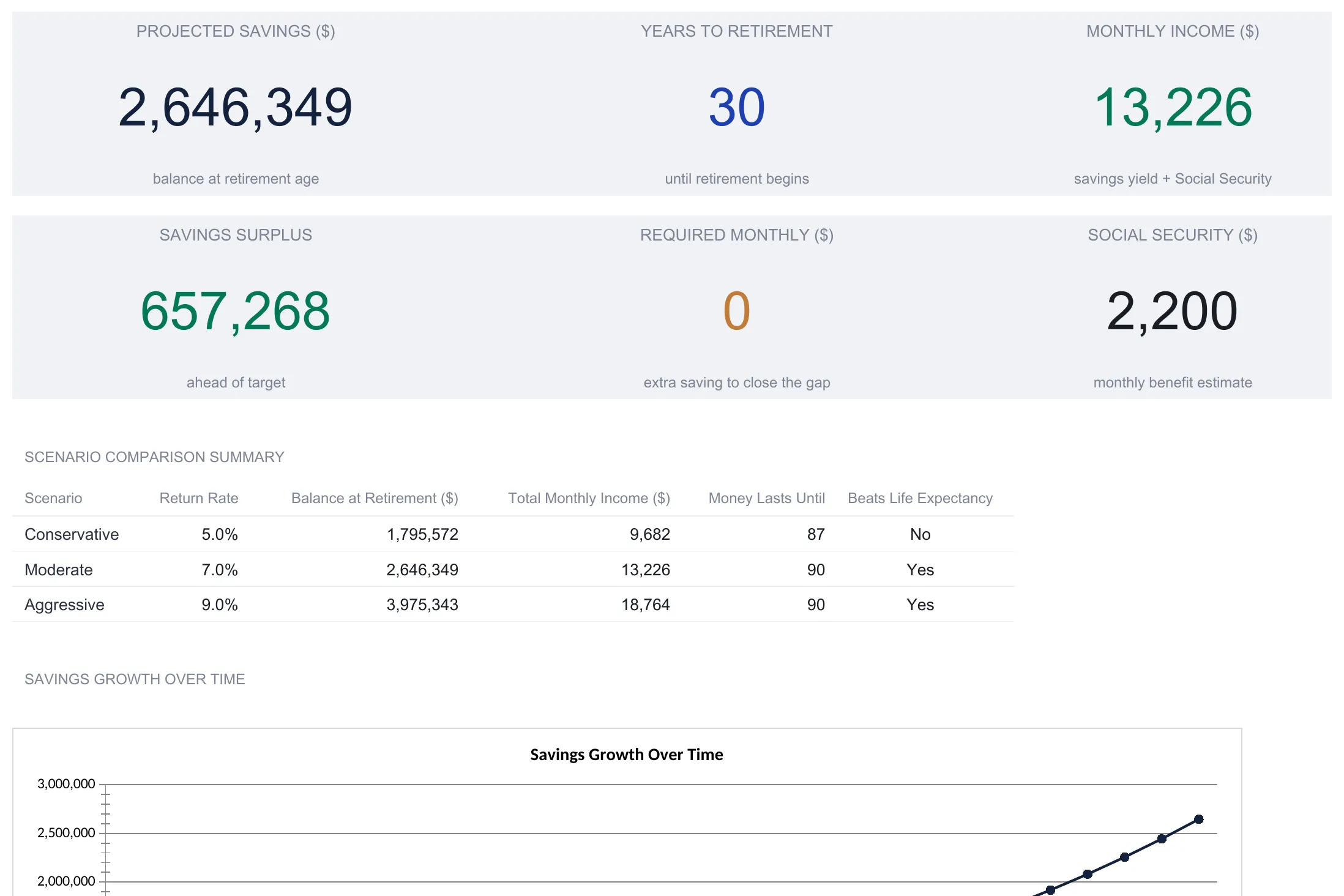Screen dimensions: 1344x896
Task: Click the SOCIAL SECURITY ($) heading
Action: [x=1173, y=235]
